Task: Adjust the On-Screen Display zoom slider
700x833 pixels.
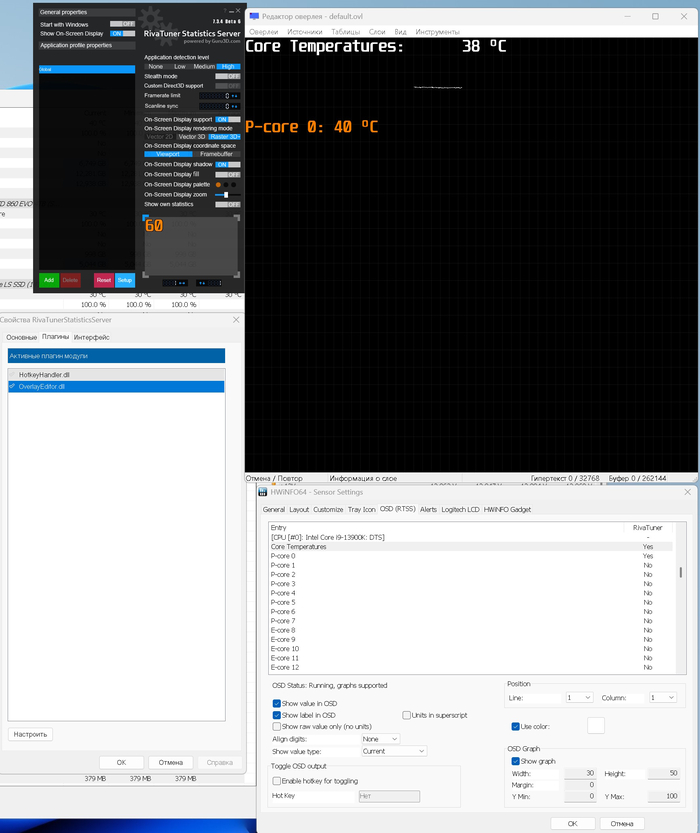Action: [x=227, y=194]
